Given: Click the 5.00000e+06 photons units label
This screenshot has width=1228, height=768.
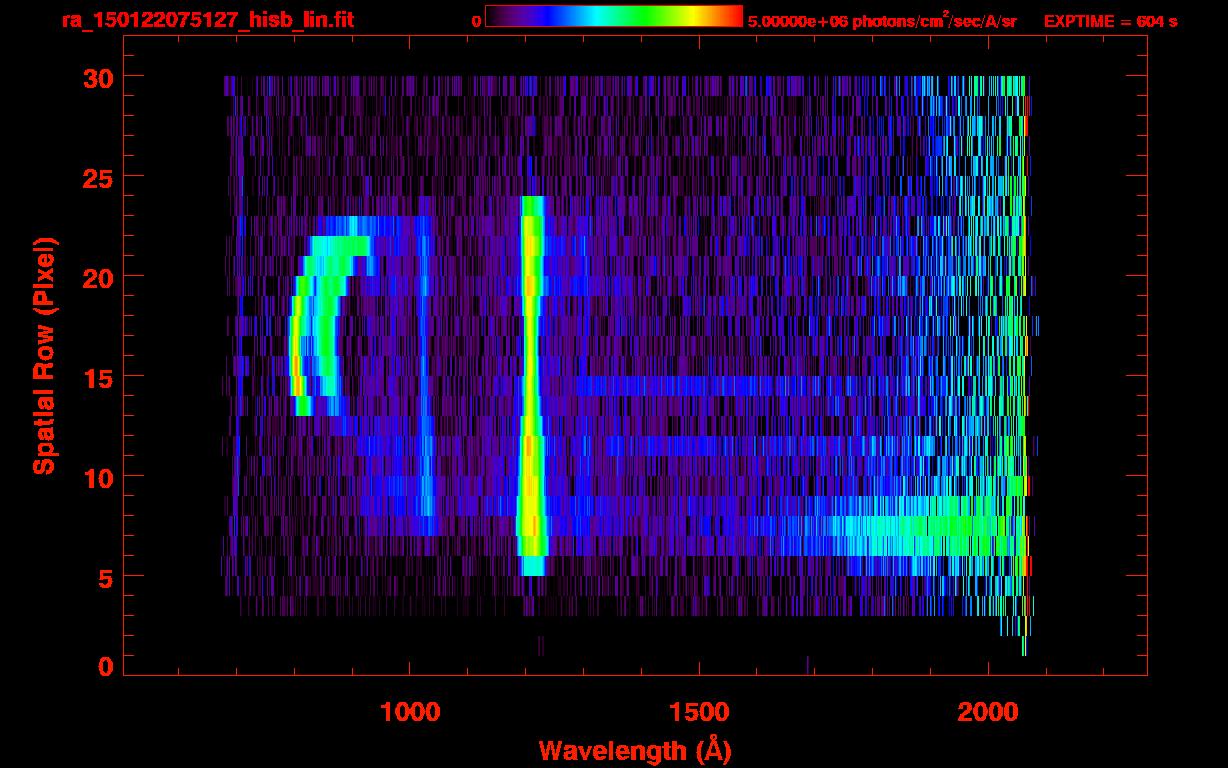Looking at the screenshot, I should pyautogui.click(x=883, y=20).
